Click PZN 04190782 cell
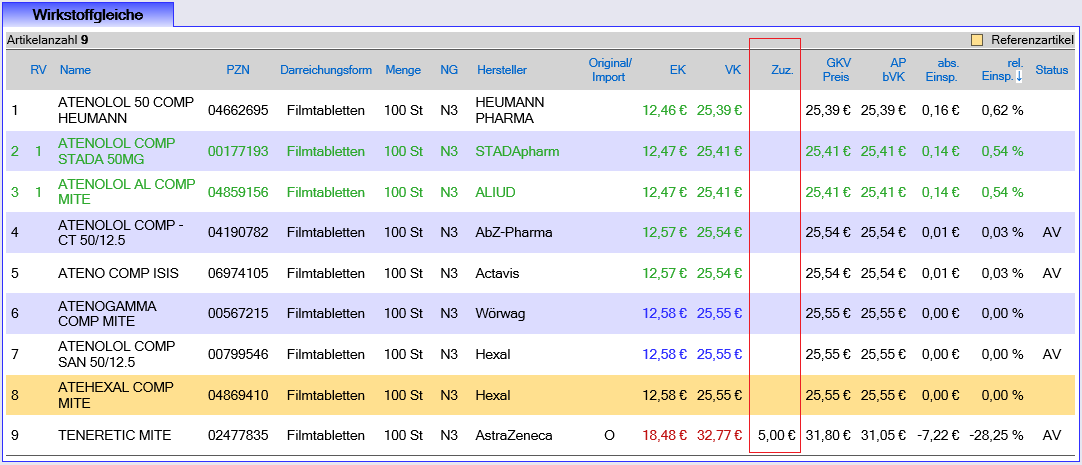Image resolution: width=1082 pixels, height=465 pixels. [238, 232]
